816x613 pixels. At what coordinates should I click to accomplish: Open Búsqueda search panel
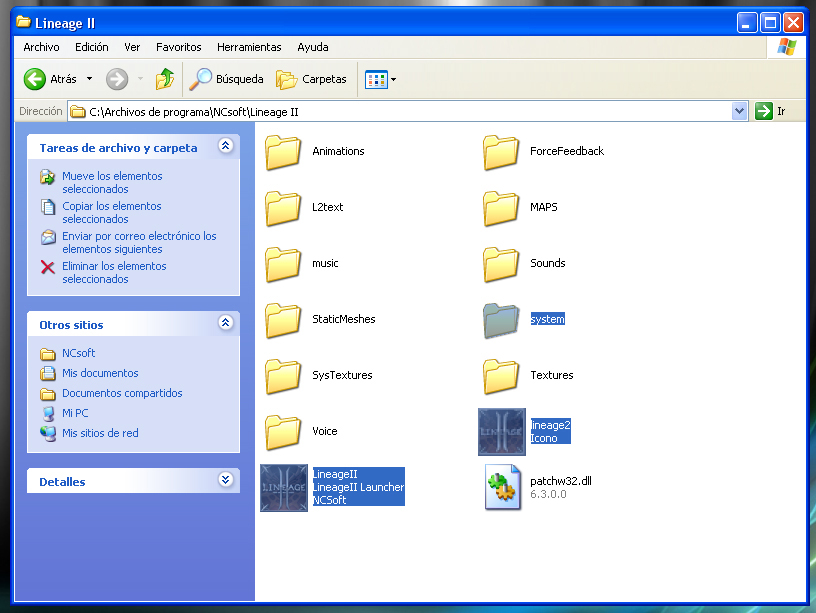pyautogui.click(x=226, y=79)
